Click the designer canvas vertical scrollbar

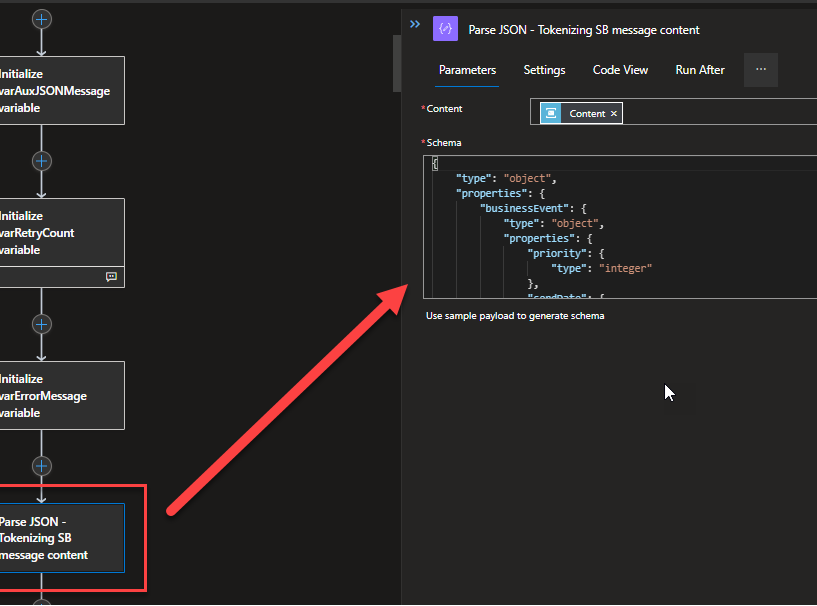click(x=397, y=63)
